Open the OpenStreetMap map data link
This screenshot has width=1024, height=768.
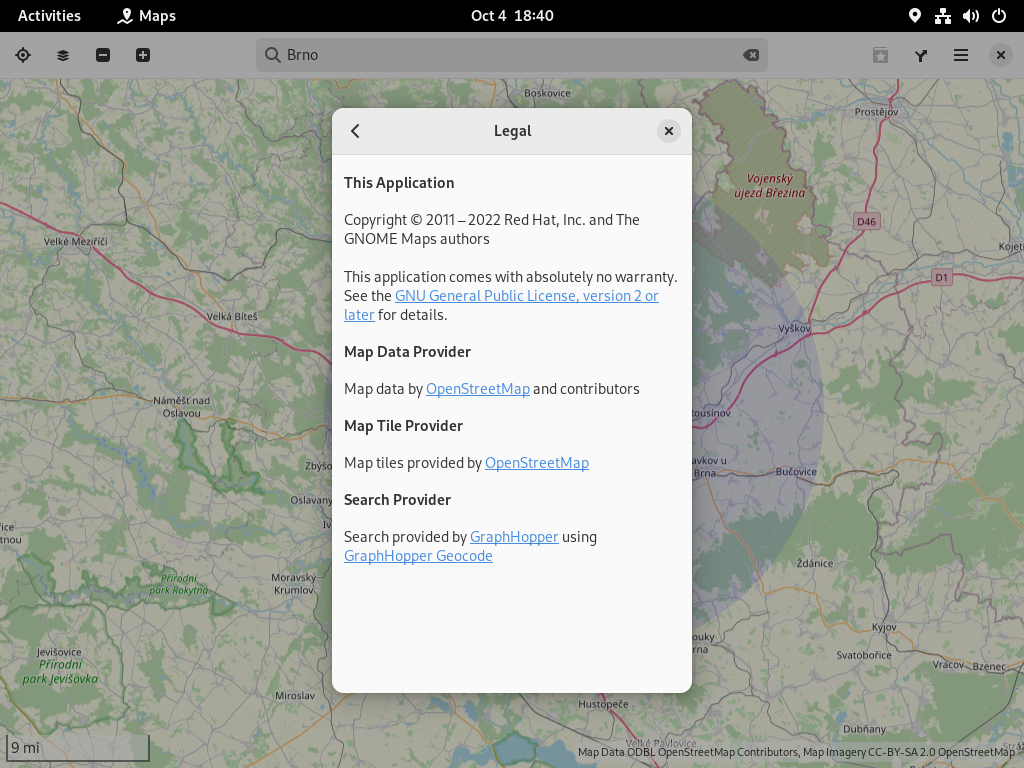[x=477, y=389]
